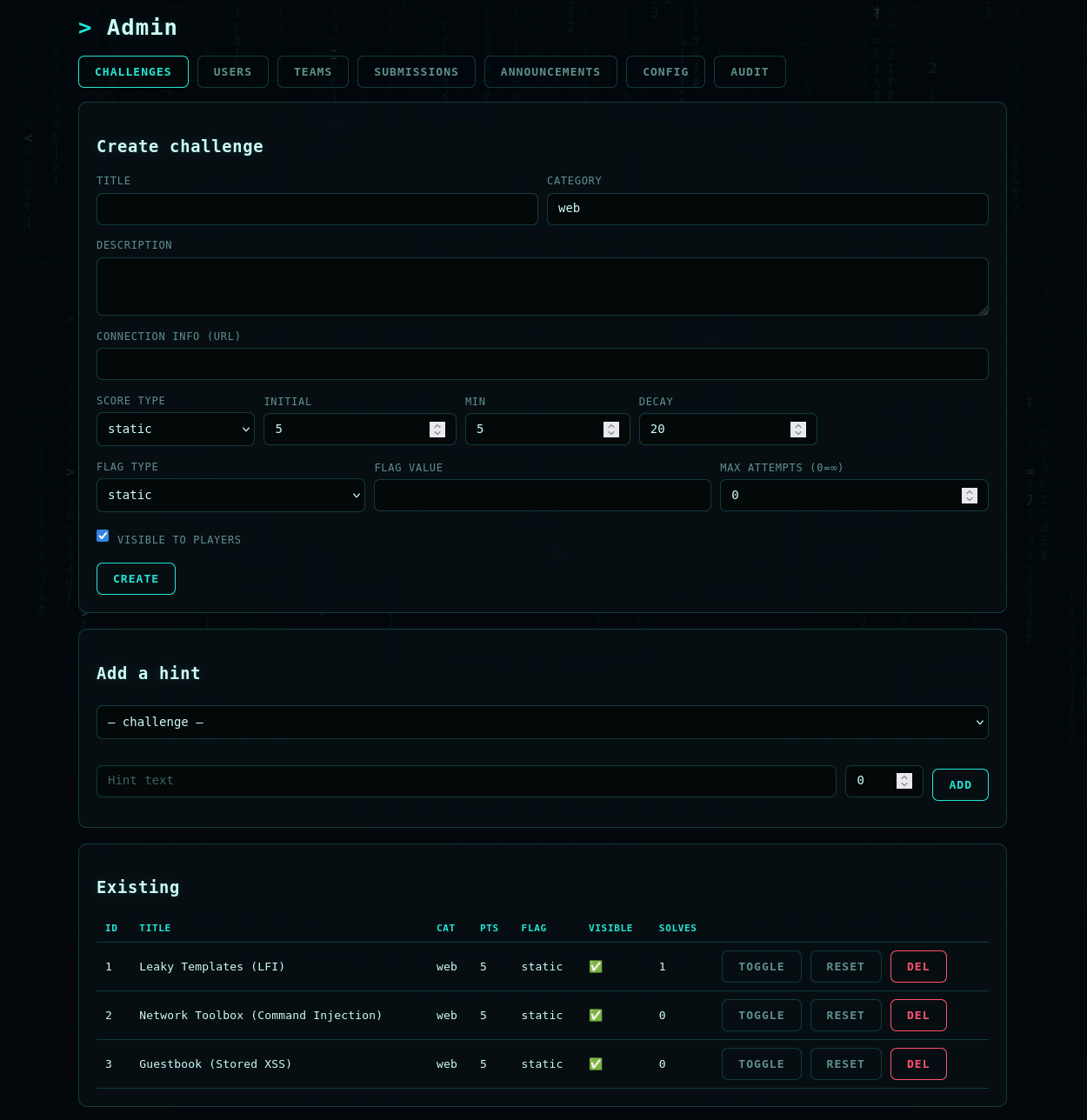Click the TITLE column header in Existing
Image resolution: width=1087 pixels, height=1120 pixels.
(155, 929)
